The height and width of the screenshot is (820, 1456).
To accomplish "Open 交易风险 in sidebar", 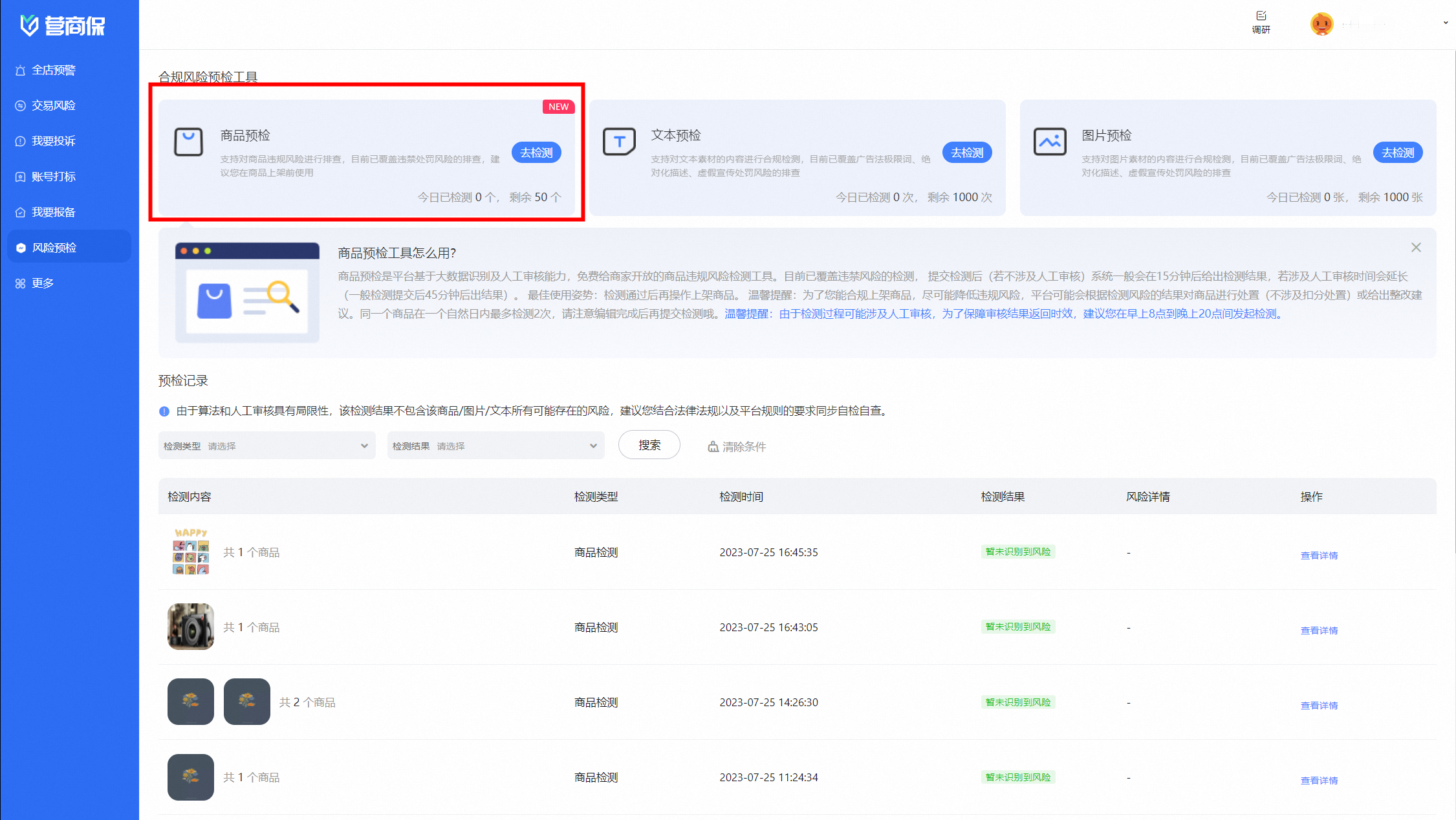I will pyautogui.click(x=54, y=105).
